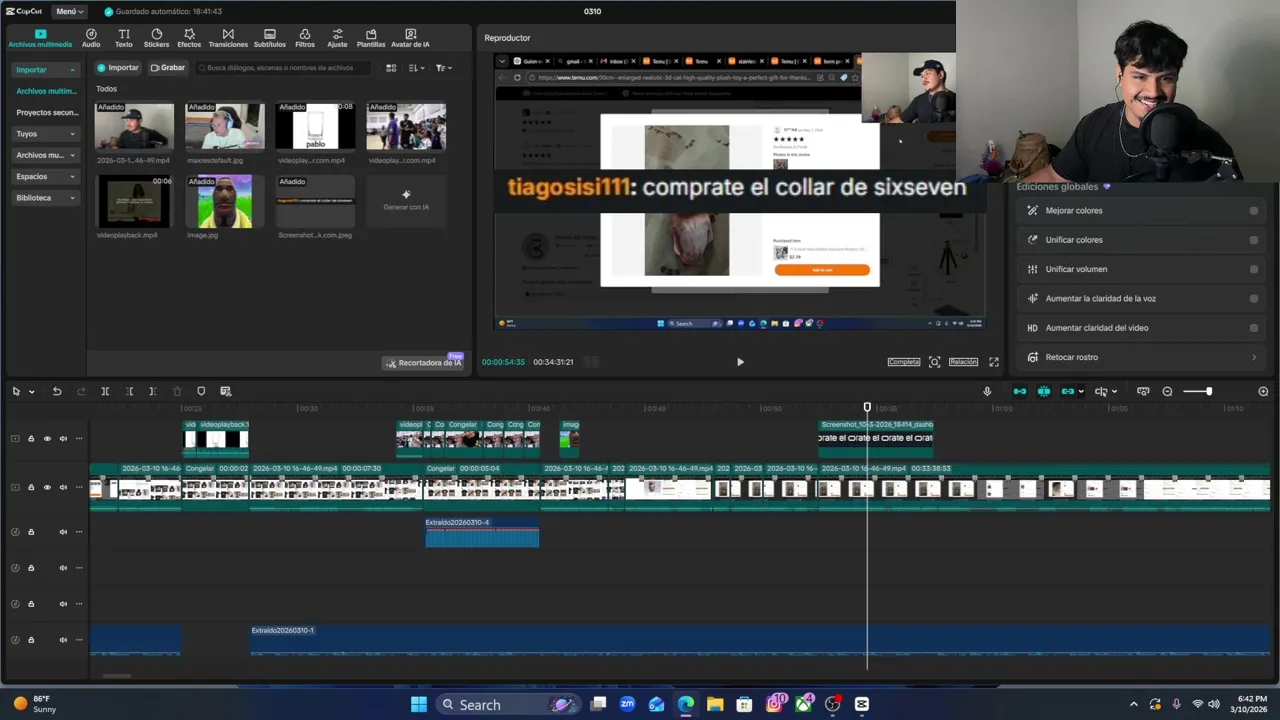Enable Aumentar claridad del video checkbox
The height and width of the screenshot is (720, 1280).
click(x=1254, y=328)
